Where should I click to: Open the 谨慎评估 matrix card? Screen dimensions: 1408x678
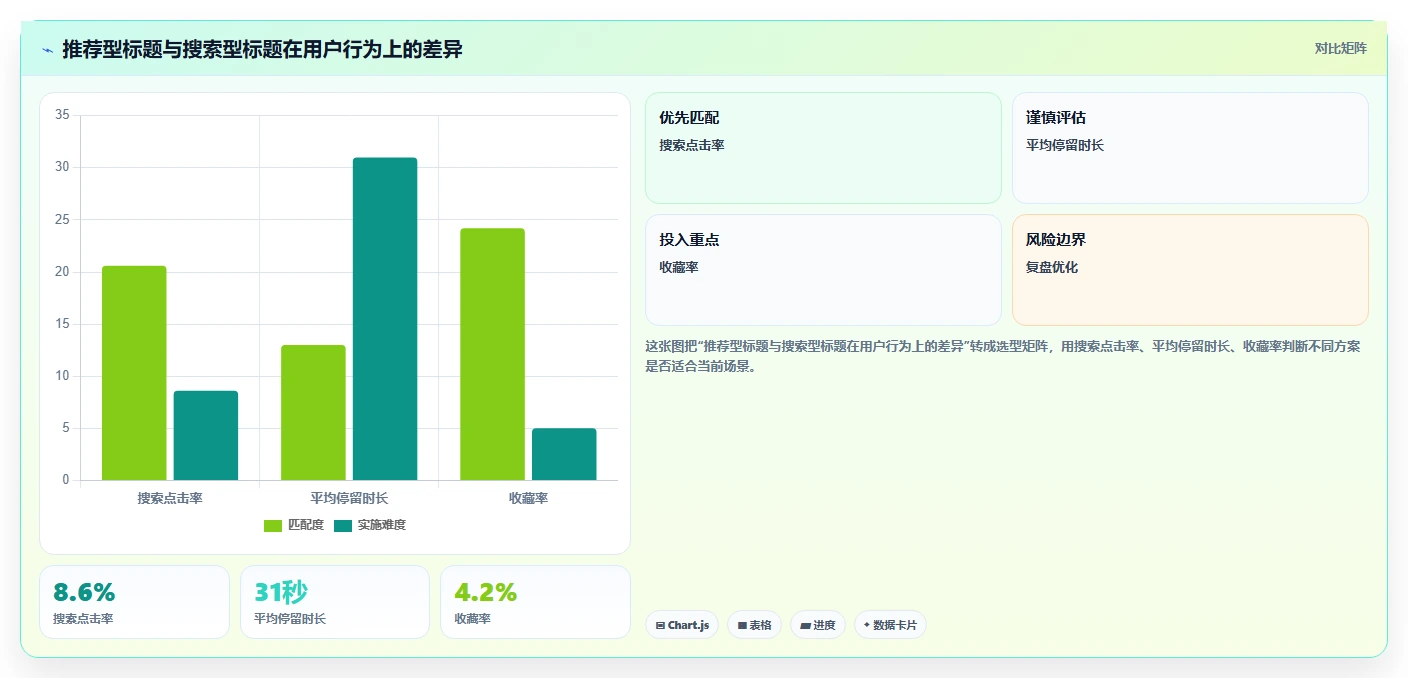(x=1190, y=148)
